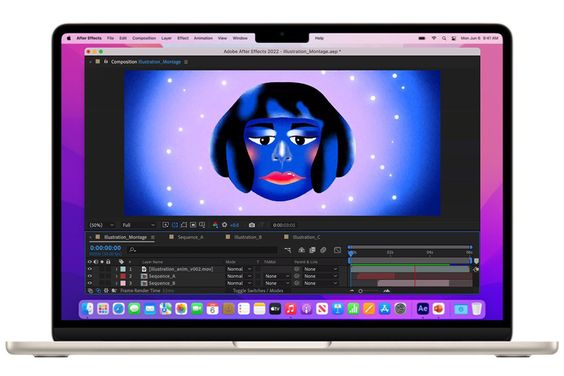The width and height of the screenshot is (564, 376).
Task: Open blending Mode dropdown for Sequence_B
Action: tap(239, 283)
